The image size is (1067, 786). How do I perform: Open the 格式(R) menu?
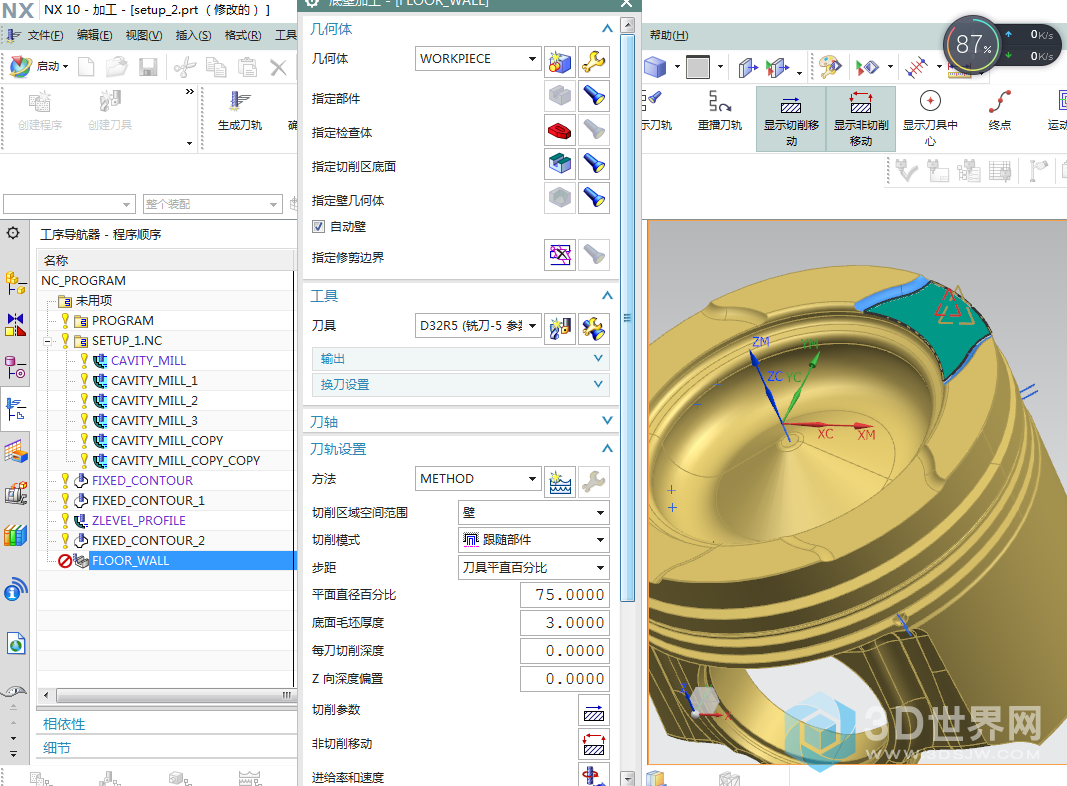tap(243, 35)
